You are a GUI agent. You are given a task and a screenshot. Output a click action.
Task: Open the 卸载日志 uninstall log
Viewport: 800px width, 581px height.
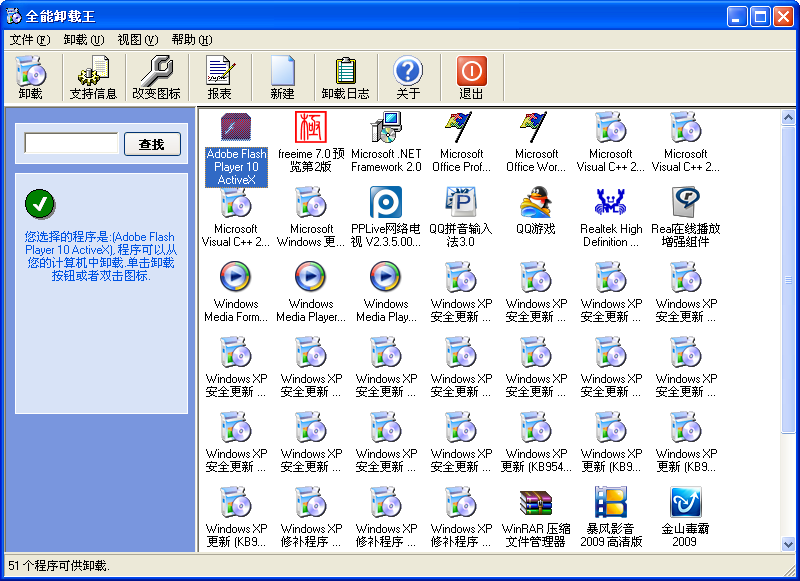coord(345,78)
